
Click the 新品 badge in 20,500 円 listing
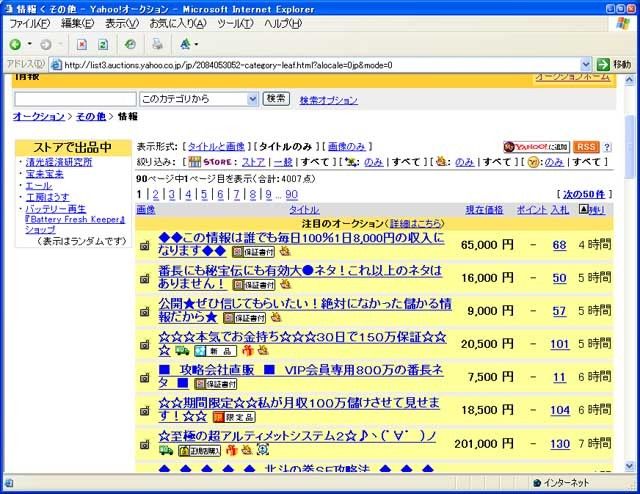(215, 351)
